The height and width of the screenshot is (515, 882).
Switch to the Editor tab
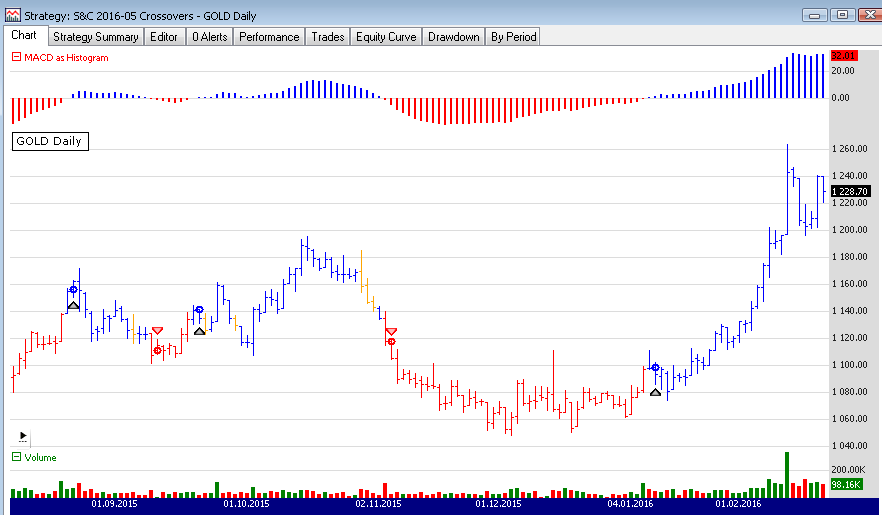tap(164, 37)
